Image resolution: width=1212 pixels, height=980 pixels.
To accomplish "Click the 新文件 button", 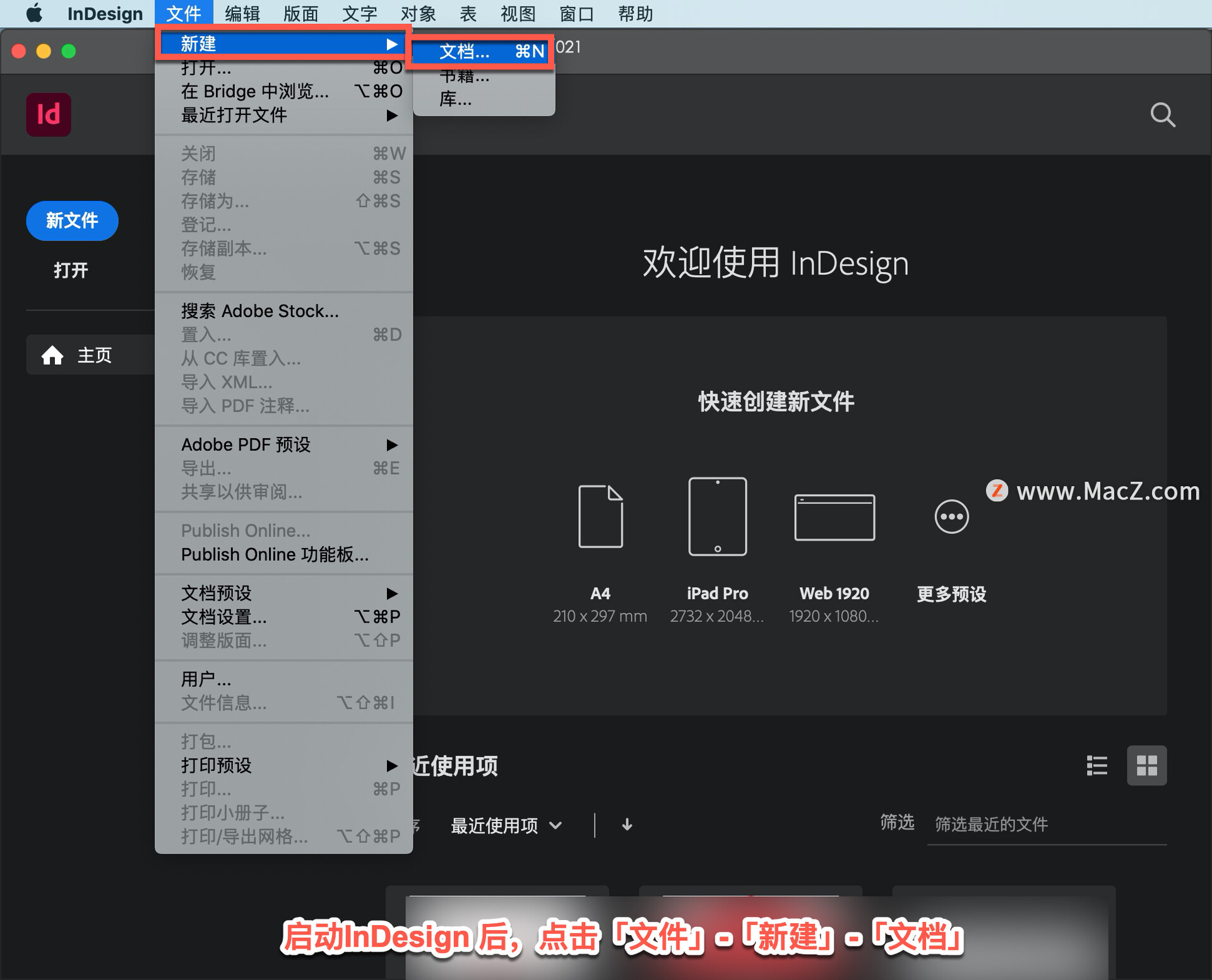I will pyautogui.click(x=72, y=220).
